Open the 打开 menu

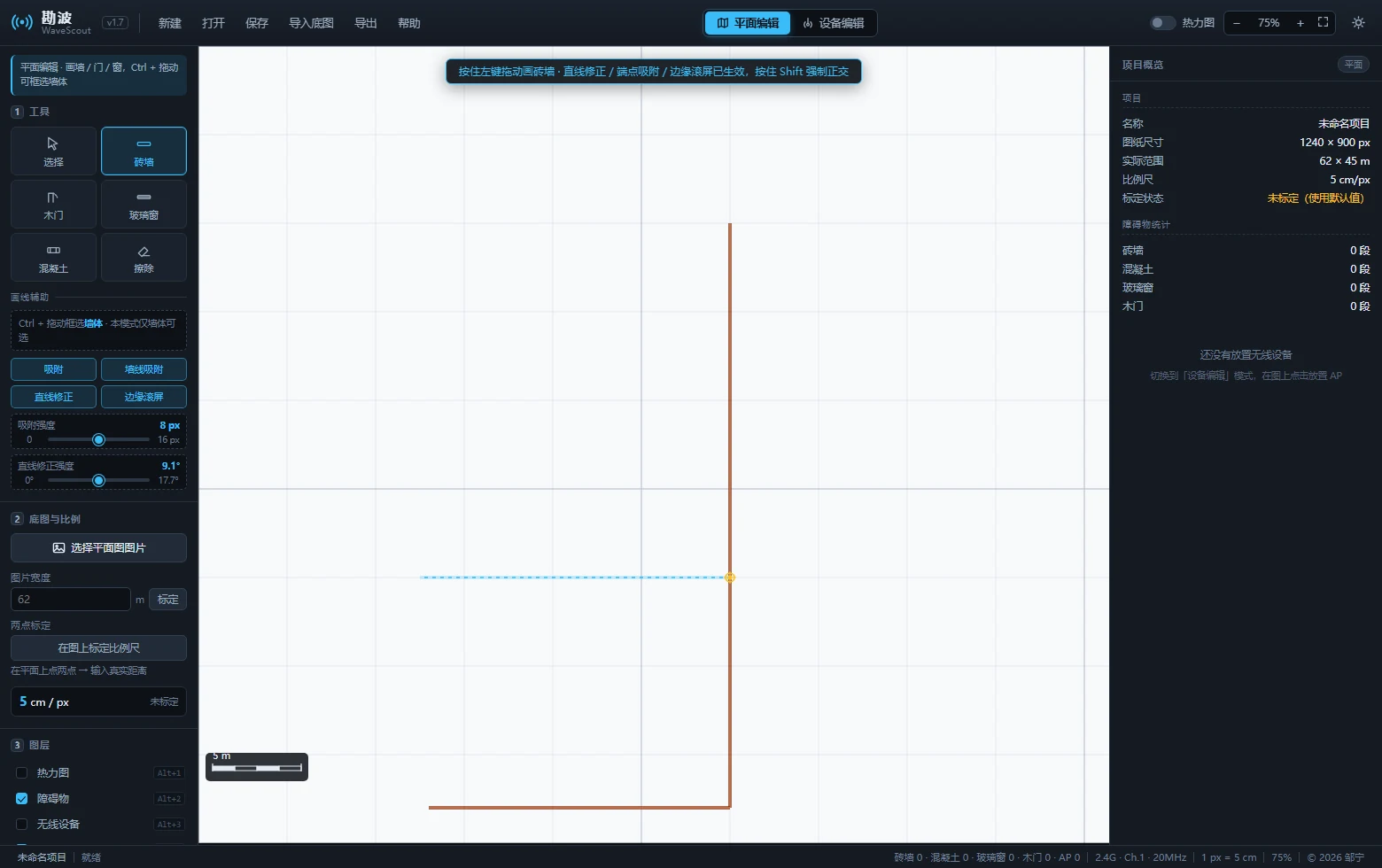(214, 23)
